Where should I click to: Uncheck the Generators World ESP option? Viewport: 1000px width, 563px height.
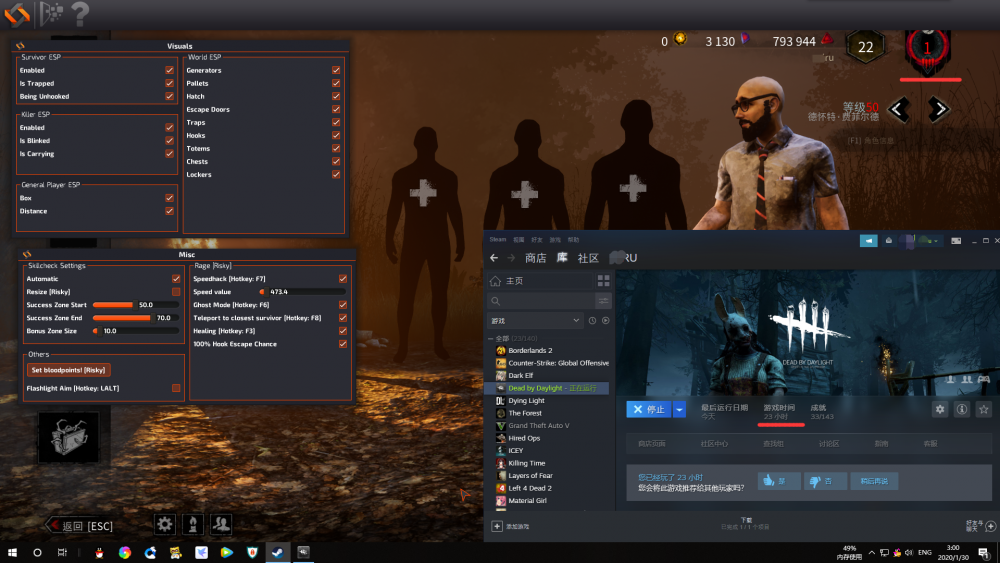[336, 70]
